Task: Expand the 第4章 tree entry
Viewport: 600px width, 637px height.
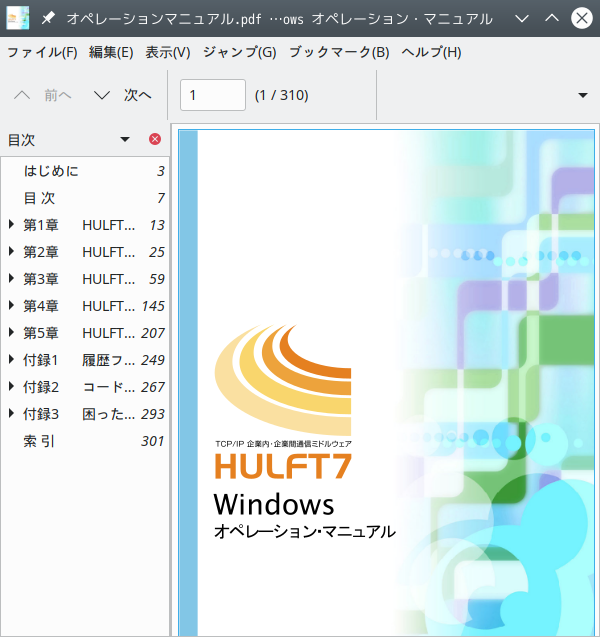Action: (11, 305)
